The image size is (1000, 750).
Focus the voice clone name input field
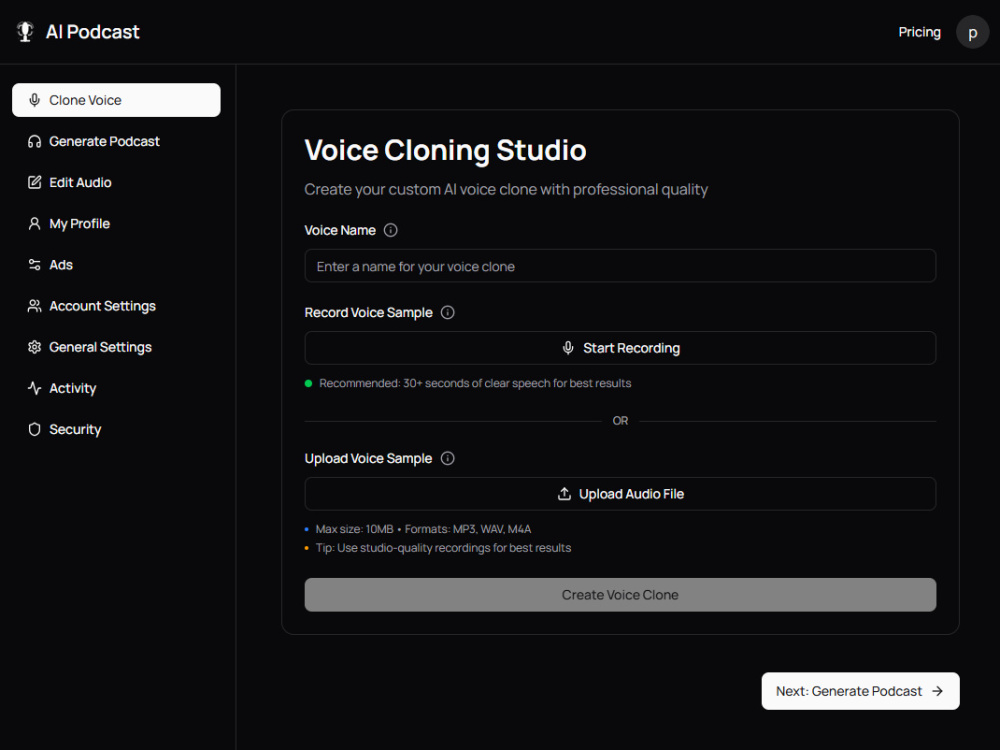point(620,266)
